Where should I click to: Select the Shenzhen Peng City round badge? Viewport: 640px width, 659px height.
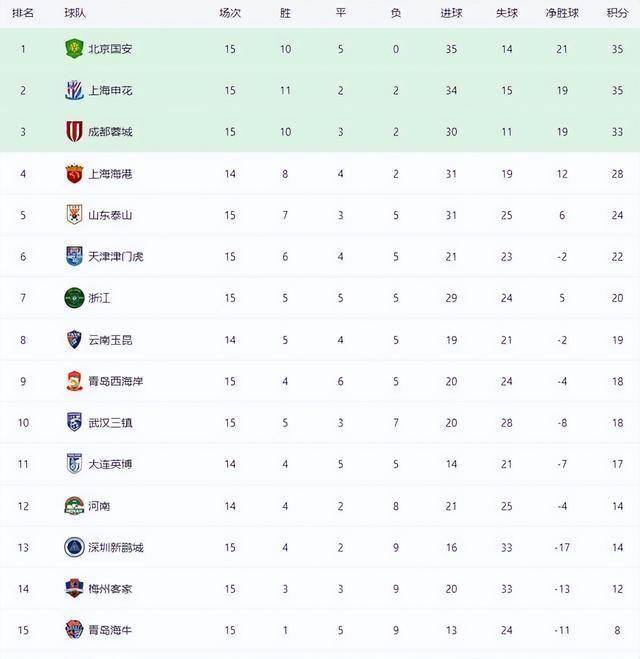74,547
